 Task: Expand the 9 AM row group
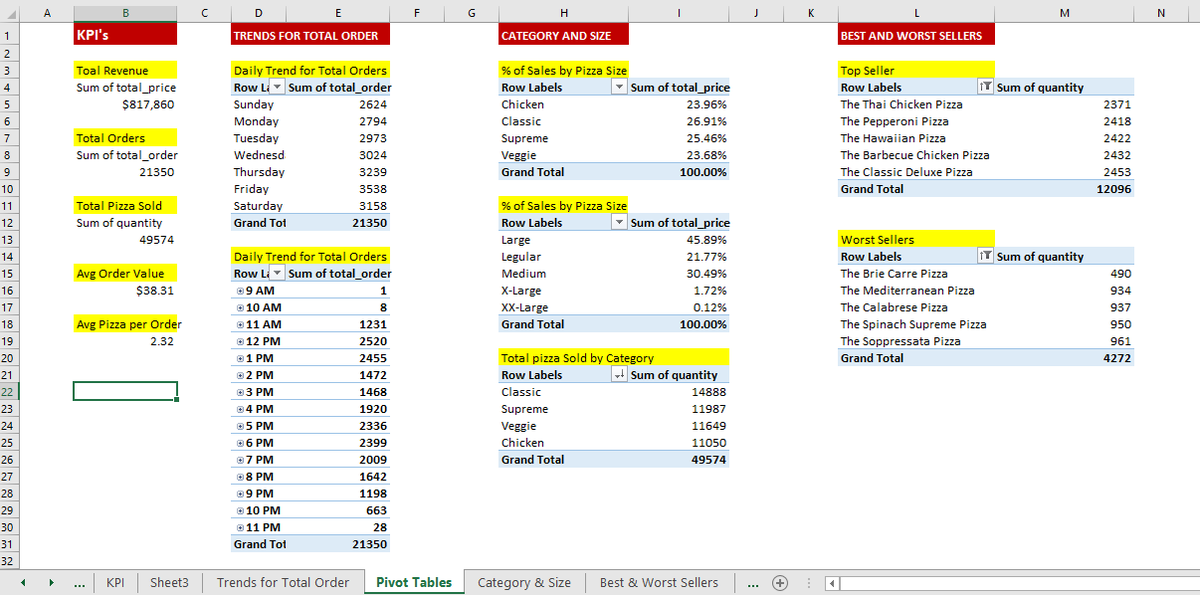(239, 291)
